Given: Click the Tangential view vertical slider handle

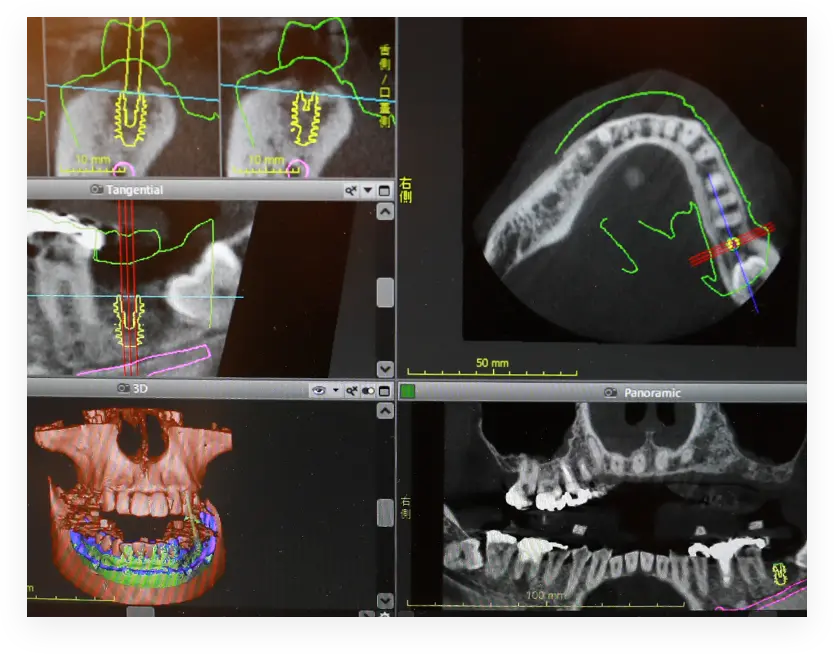Looking at the screenshot, I should pyautogui.click(x=384, y=293).
